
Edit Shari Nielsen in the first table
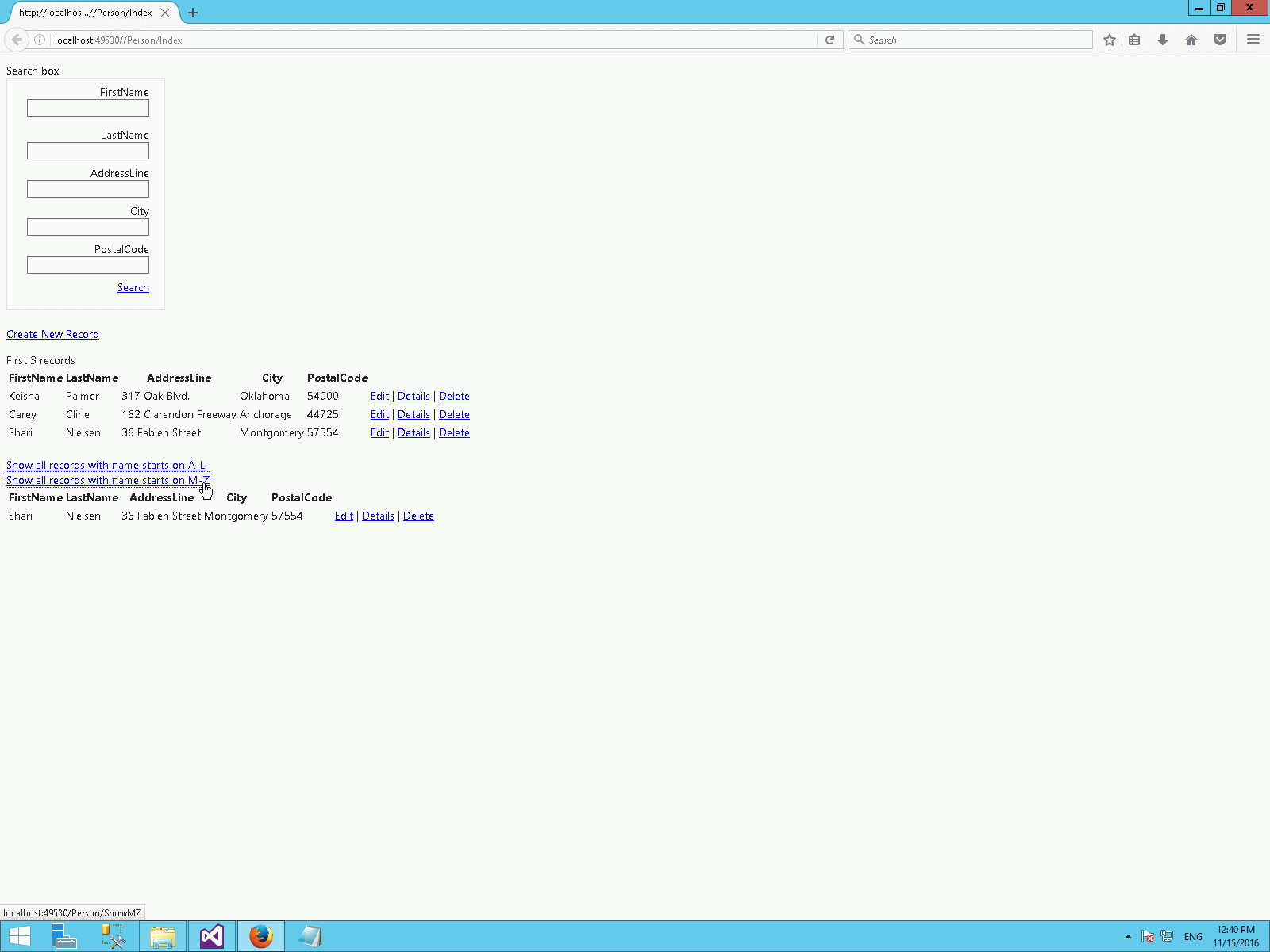pos(380,433)
